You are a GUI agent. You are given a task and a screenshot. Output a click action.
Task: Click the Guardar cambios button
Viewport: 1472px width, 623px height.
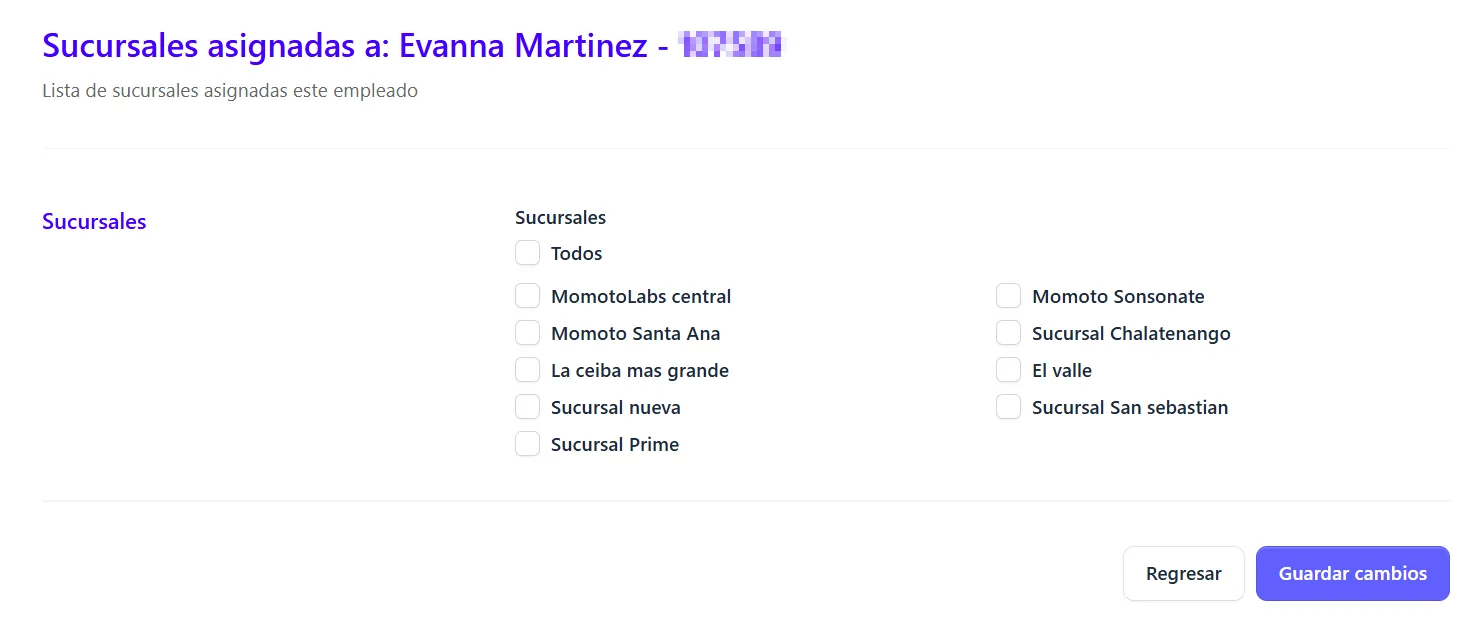[x=1352, y=574]
